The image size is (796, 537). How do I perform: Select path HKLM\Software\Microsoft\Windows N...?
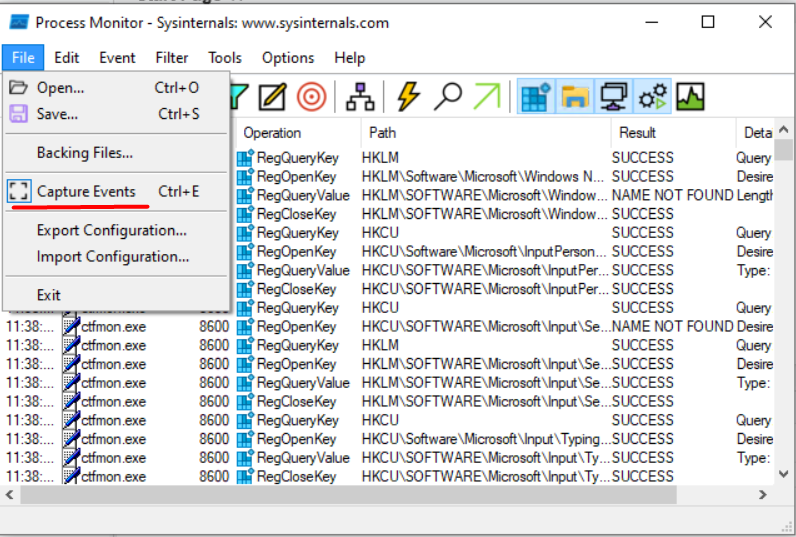(482, 177)
